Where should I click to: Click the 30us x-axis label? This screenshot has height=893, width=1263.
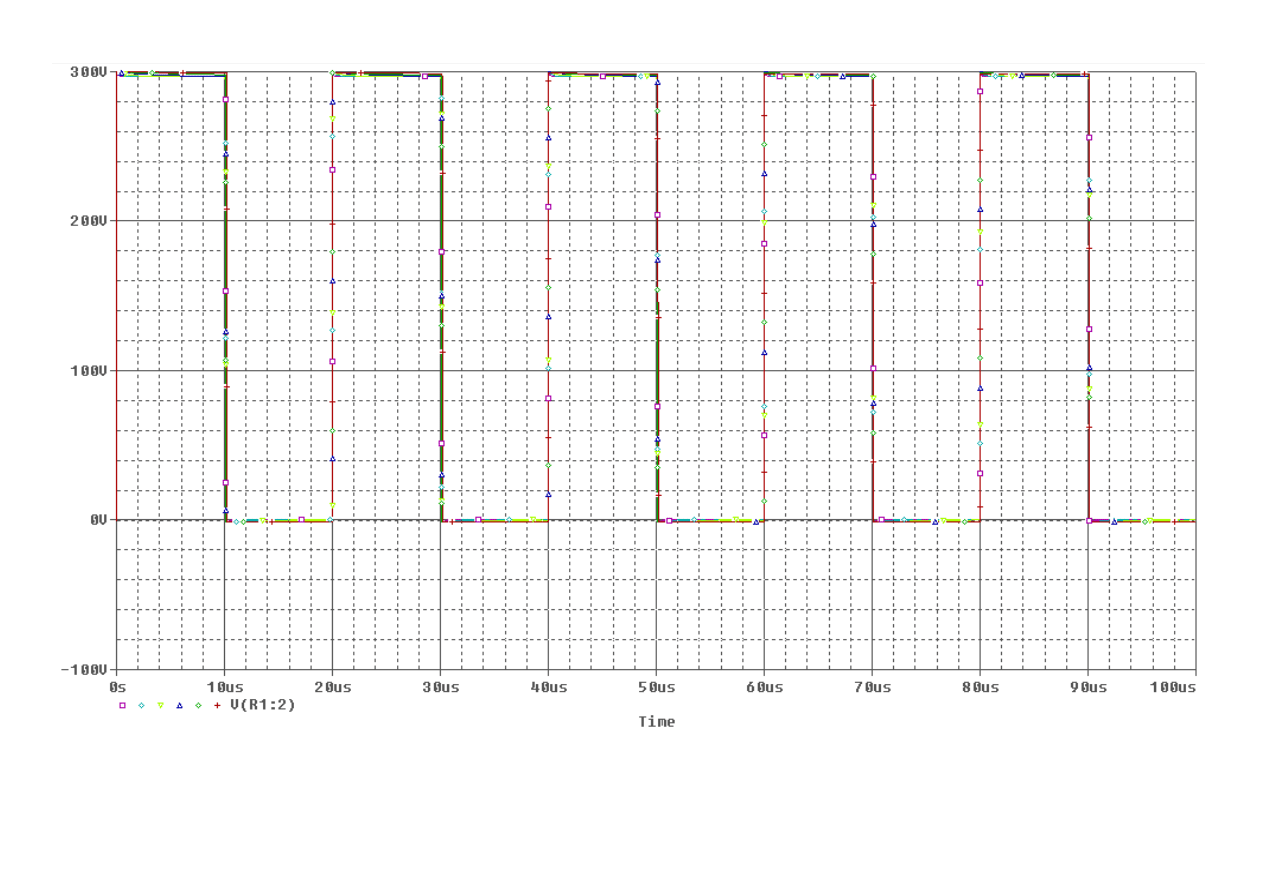point(441,688)
